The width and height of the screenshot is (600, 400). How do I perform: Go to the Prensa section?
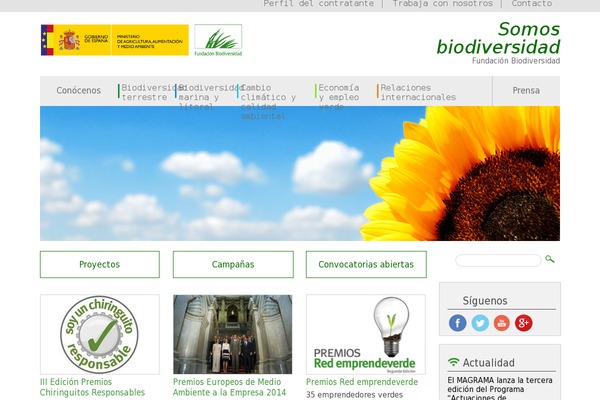pyautogui.click(x=526, y=91)
